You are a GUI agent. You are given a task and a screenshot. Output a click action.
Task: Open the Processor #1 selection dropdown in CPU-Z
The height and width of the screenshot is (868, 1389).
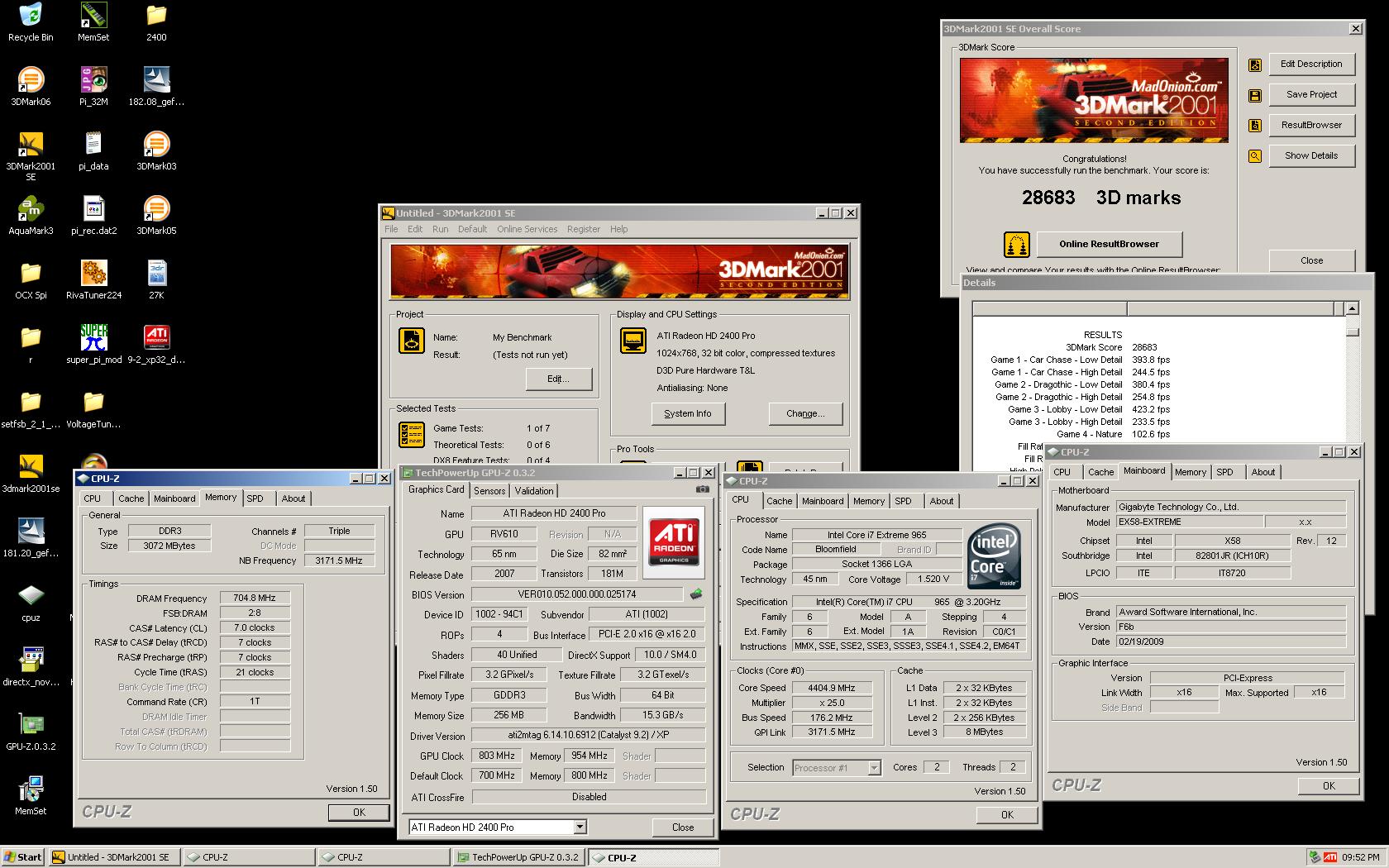tap(875, 768)
